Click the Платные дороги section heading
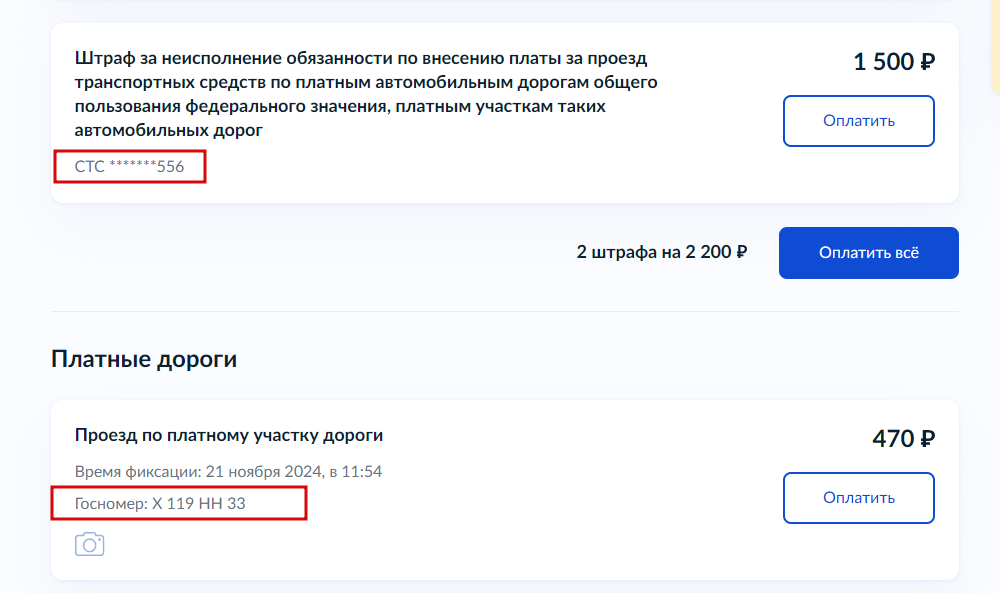1000x593 pixels. coord(144,359)
